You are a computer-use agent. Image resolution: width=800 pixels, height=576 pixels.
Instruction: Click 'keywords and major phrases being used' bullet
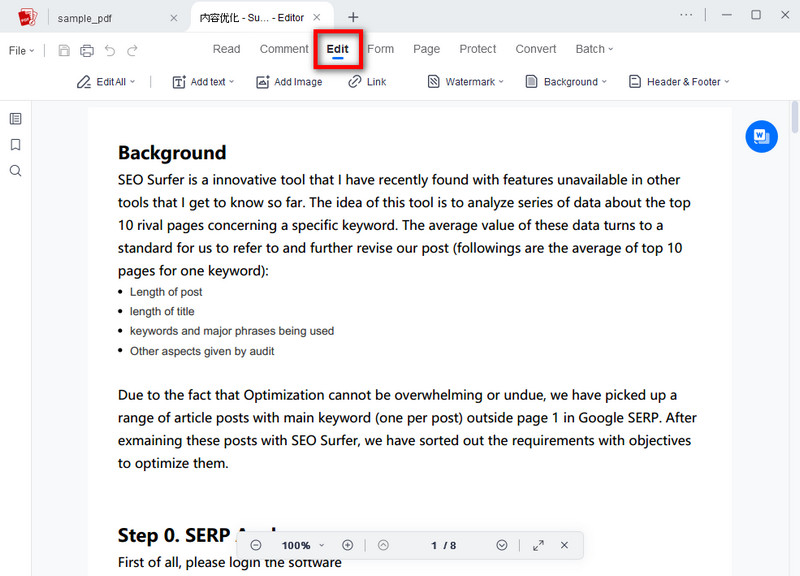pyautogui.click(x=232, y=331)
